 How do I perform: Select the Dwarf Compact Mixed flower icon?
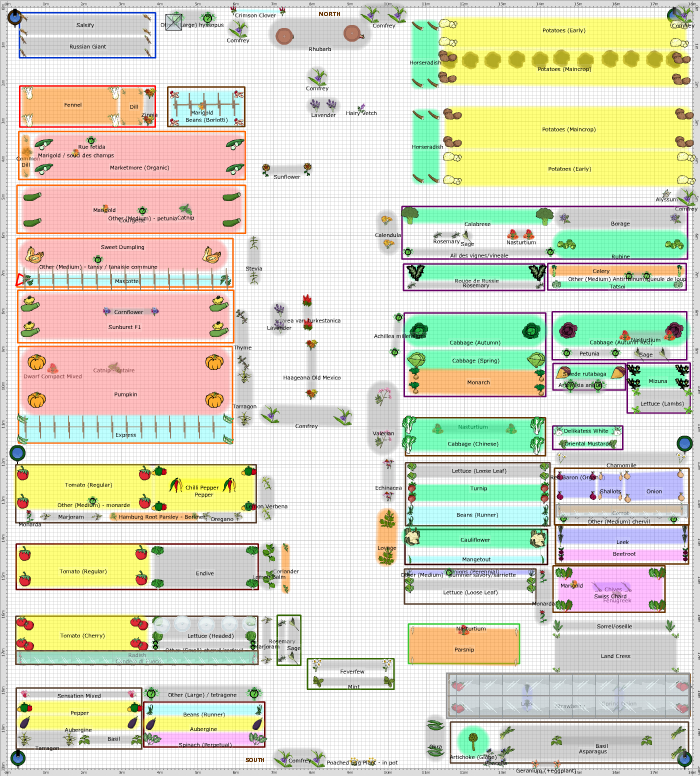(x=52, y=368)
